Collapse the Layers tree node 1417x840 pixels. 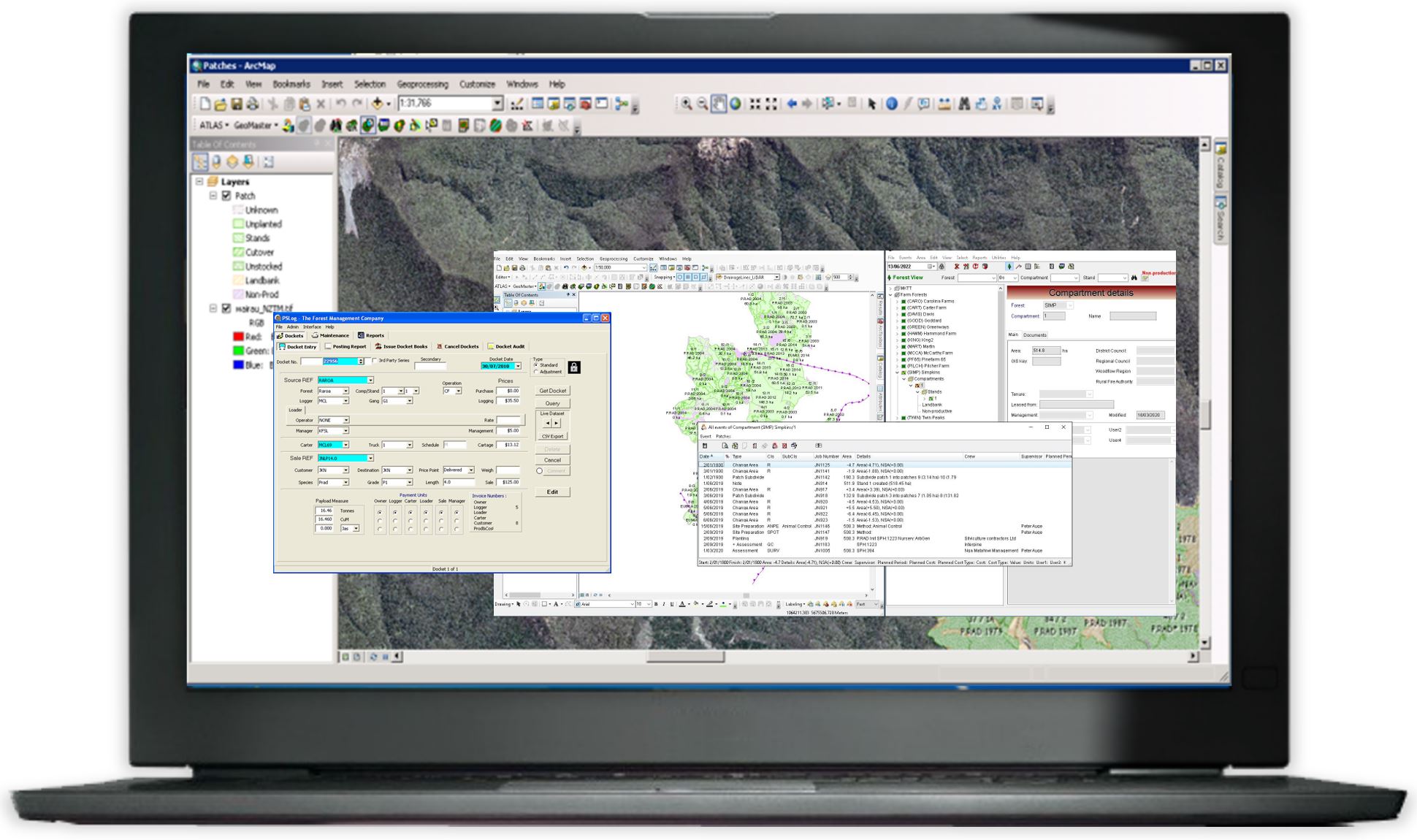coord(199,182)
